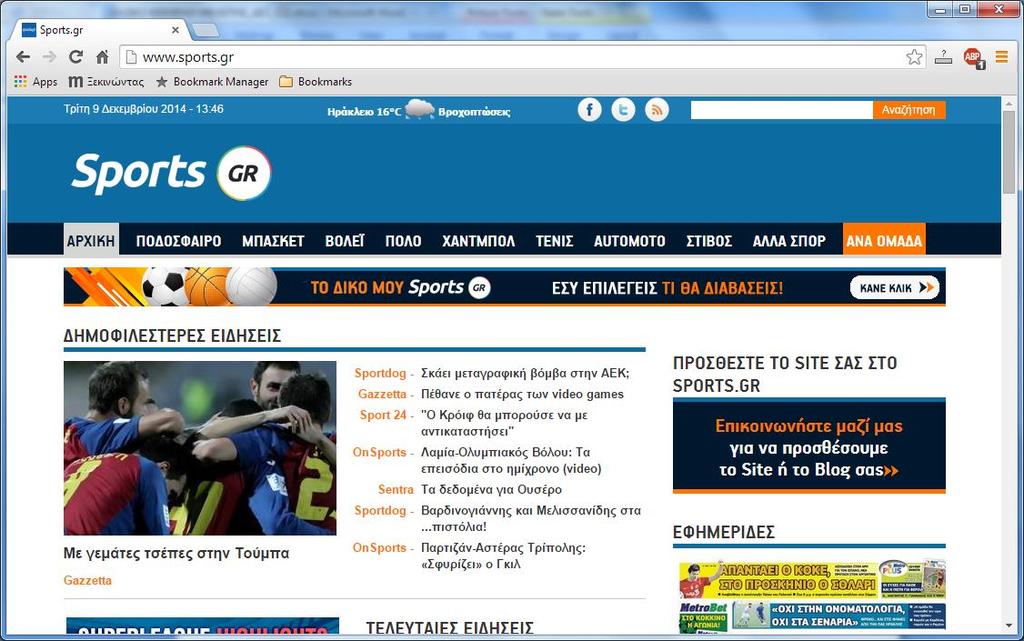Open the orange ΑΝΑ ΟΜΑΔΑ menu item
Viewport: 1024px width, 641px height.
[884, 239]
